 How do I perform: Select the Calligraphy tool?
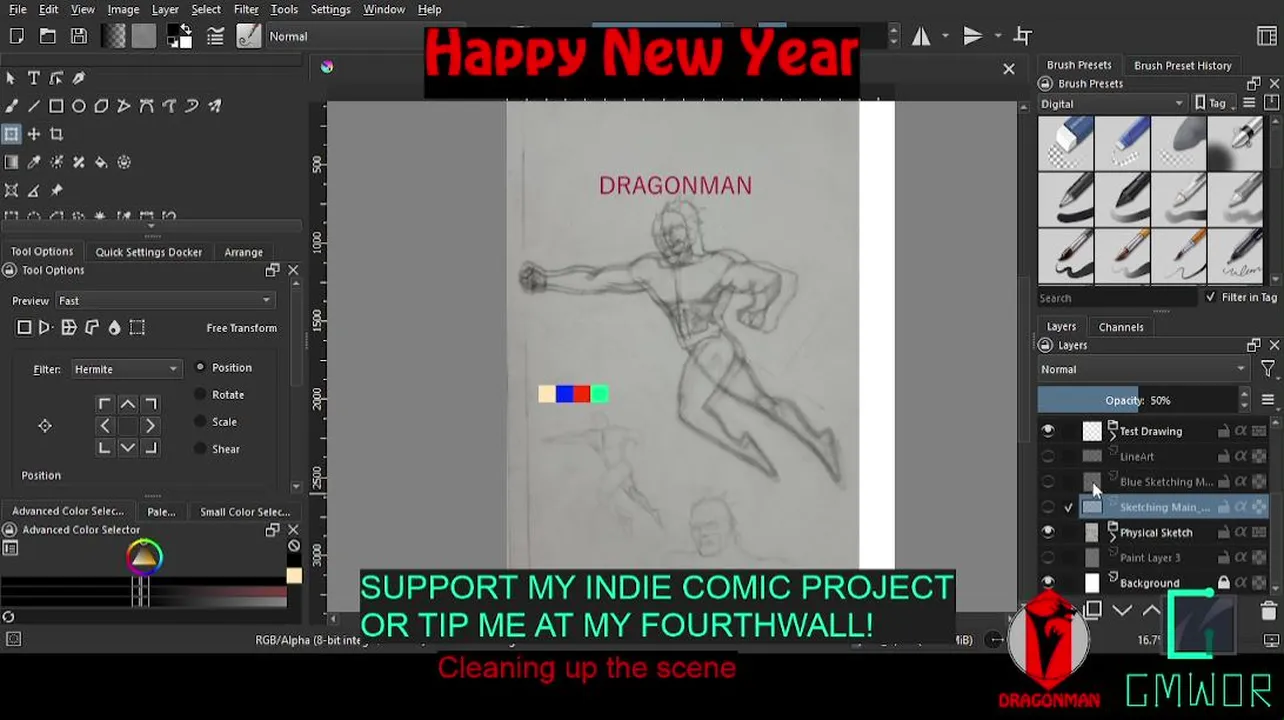coord(78,78)
